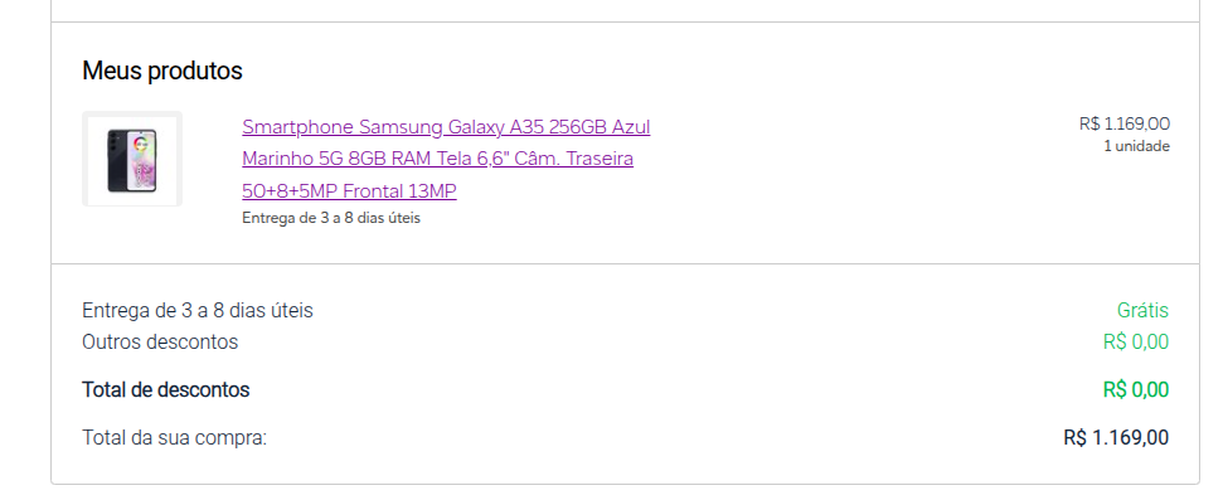
Task: Click the '1 unidade' quantity label
Action: coord(1136,146)
